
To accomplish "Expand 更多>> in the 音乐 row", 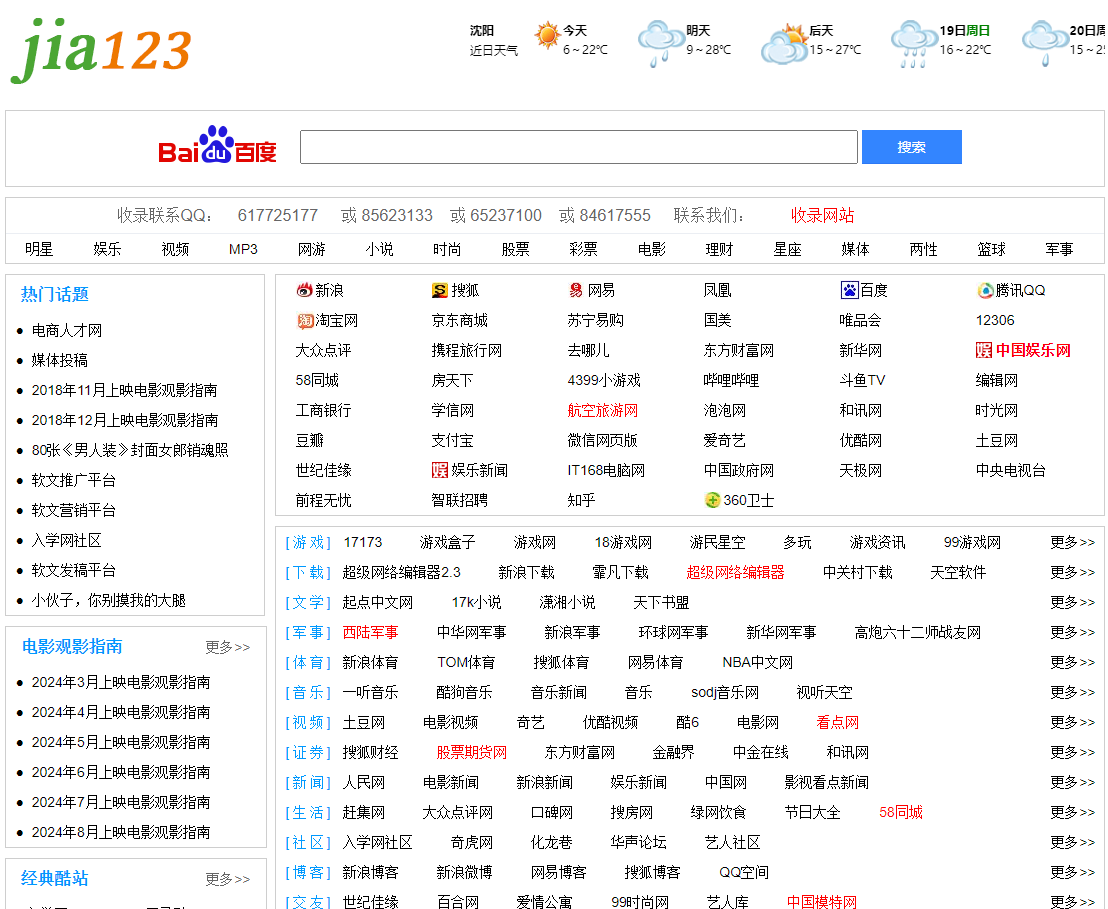I will coord(1073,693).
